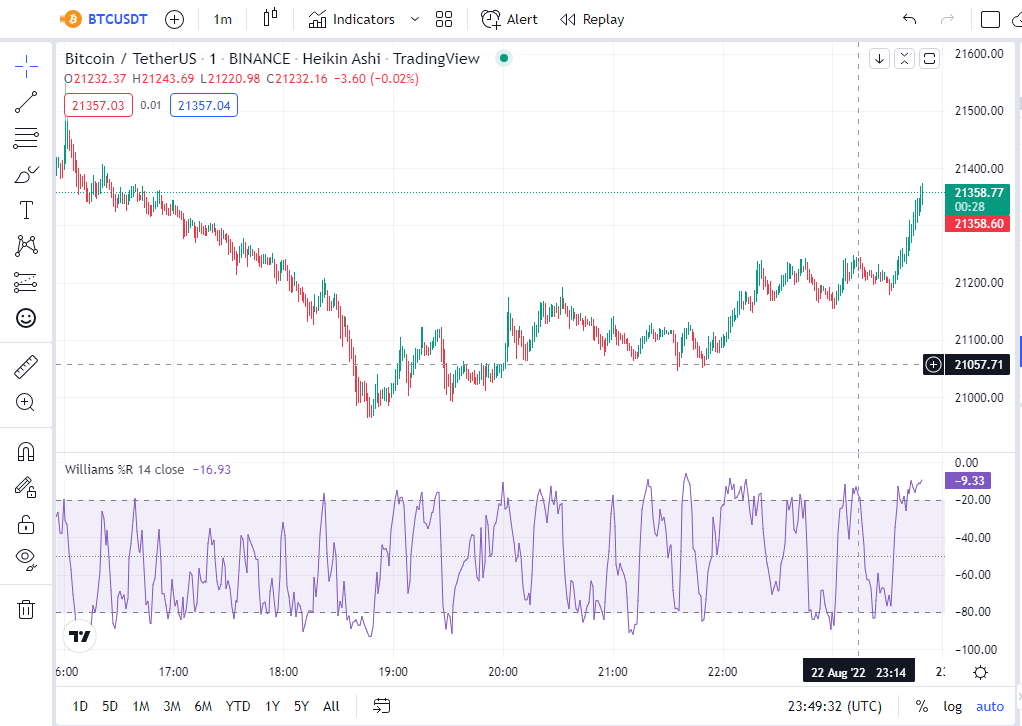Start bar Replay mode
Viewport: 1022px width, 726px height.
pyautogui.click(x=592, y=20)
